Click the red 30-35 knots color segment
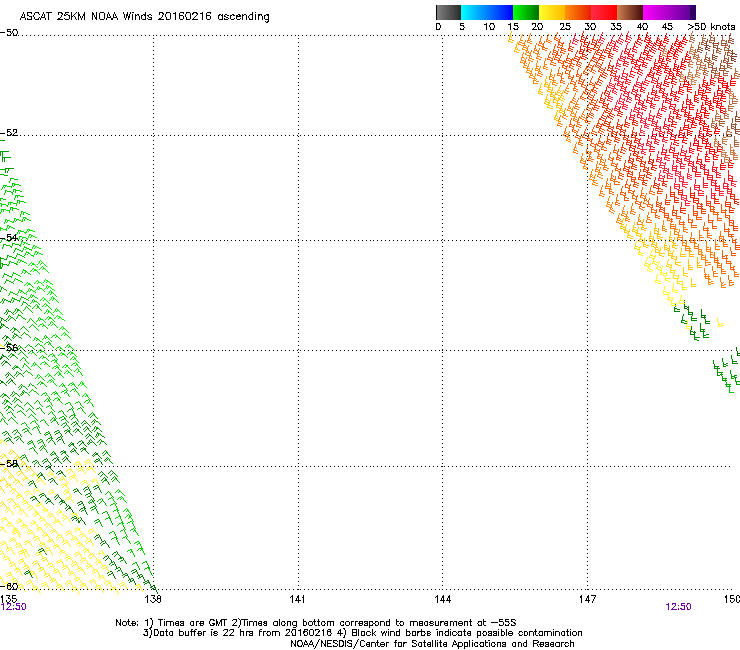Image resolution: width=740 pixels, height=650 pixels. click(604, 12)
